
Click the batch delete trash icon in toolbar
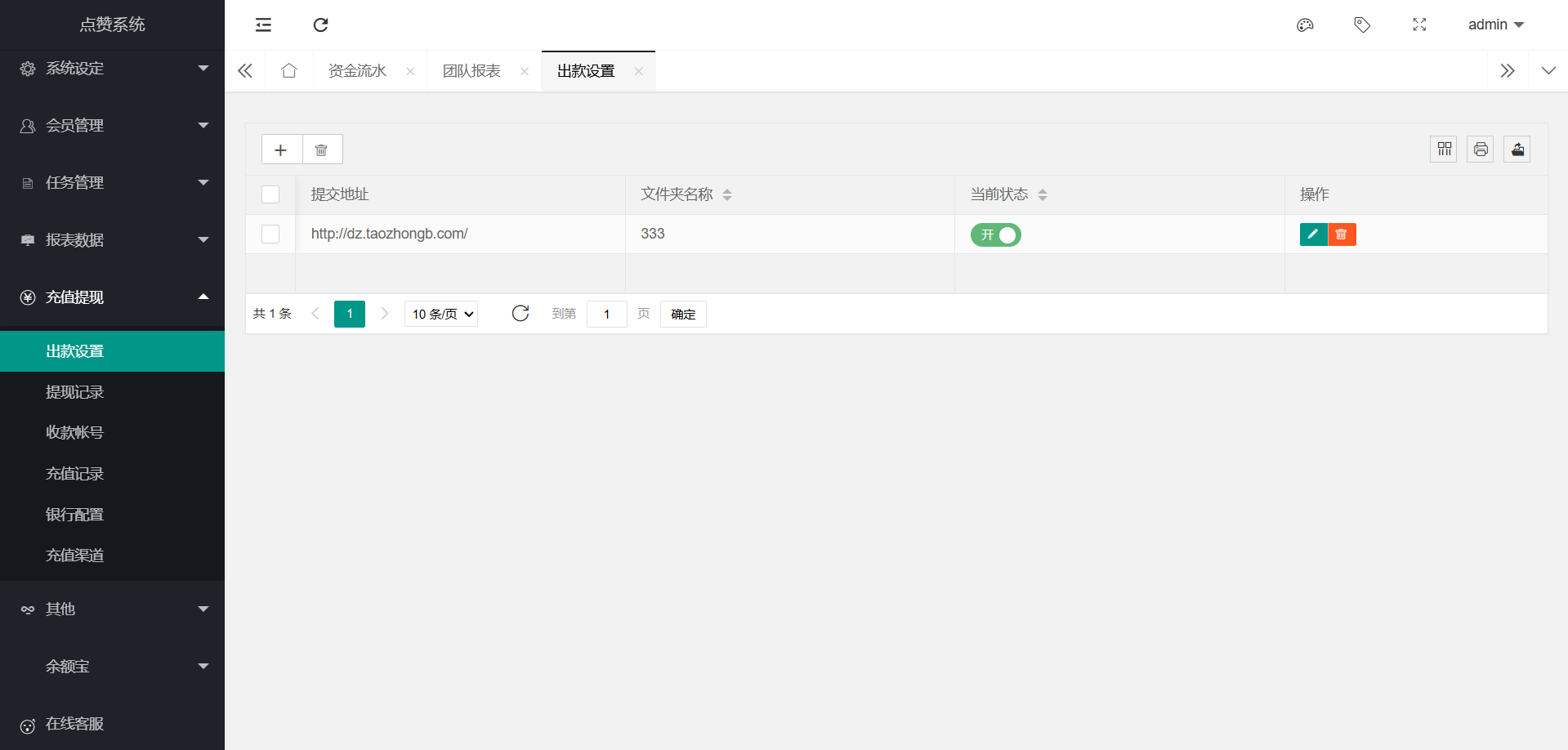point(322,150)
